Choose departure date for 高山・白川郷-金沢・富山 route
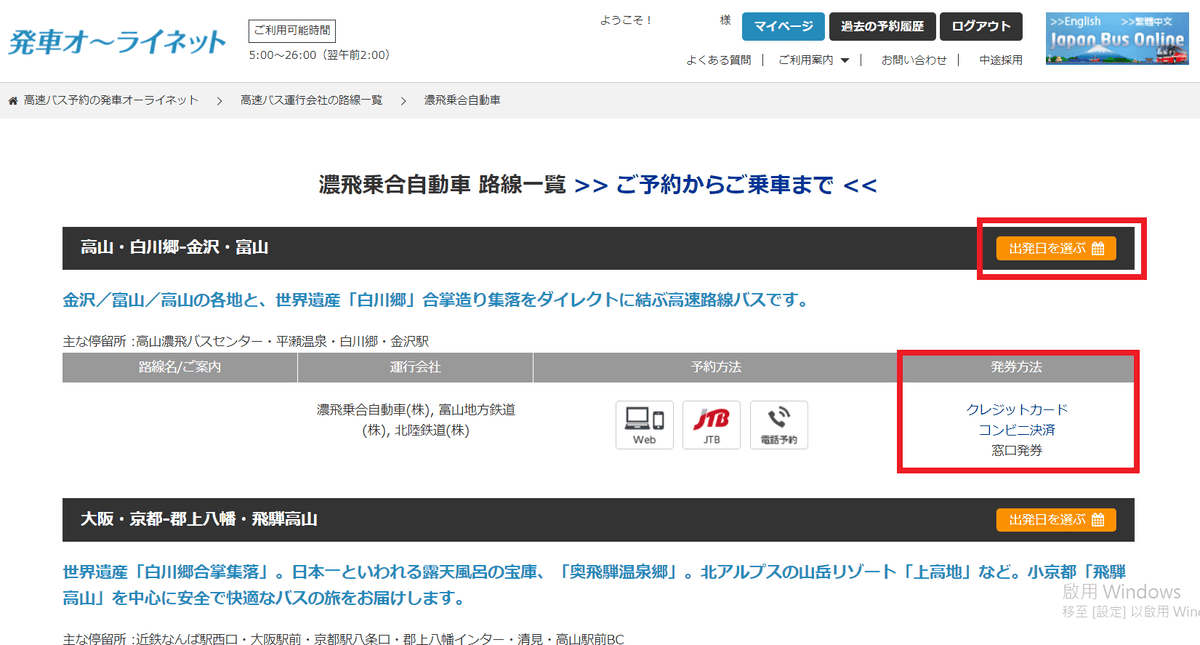The width and height of the screenshot is (1200, 645). [x=1056, y=249]
